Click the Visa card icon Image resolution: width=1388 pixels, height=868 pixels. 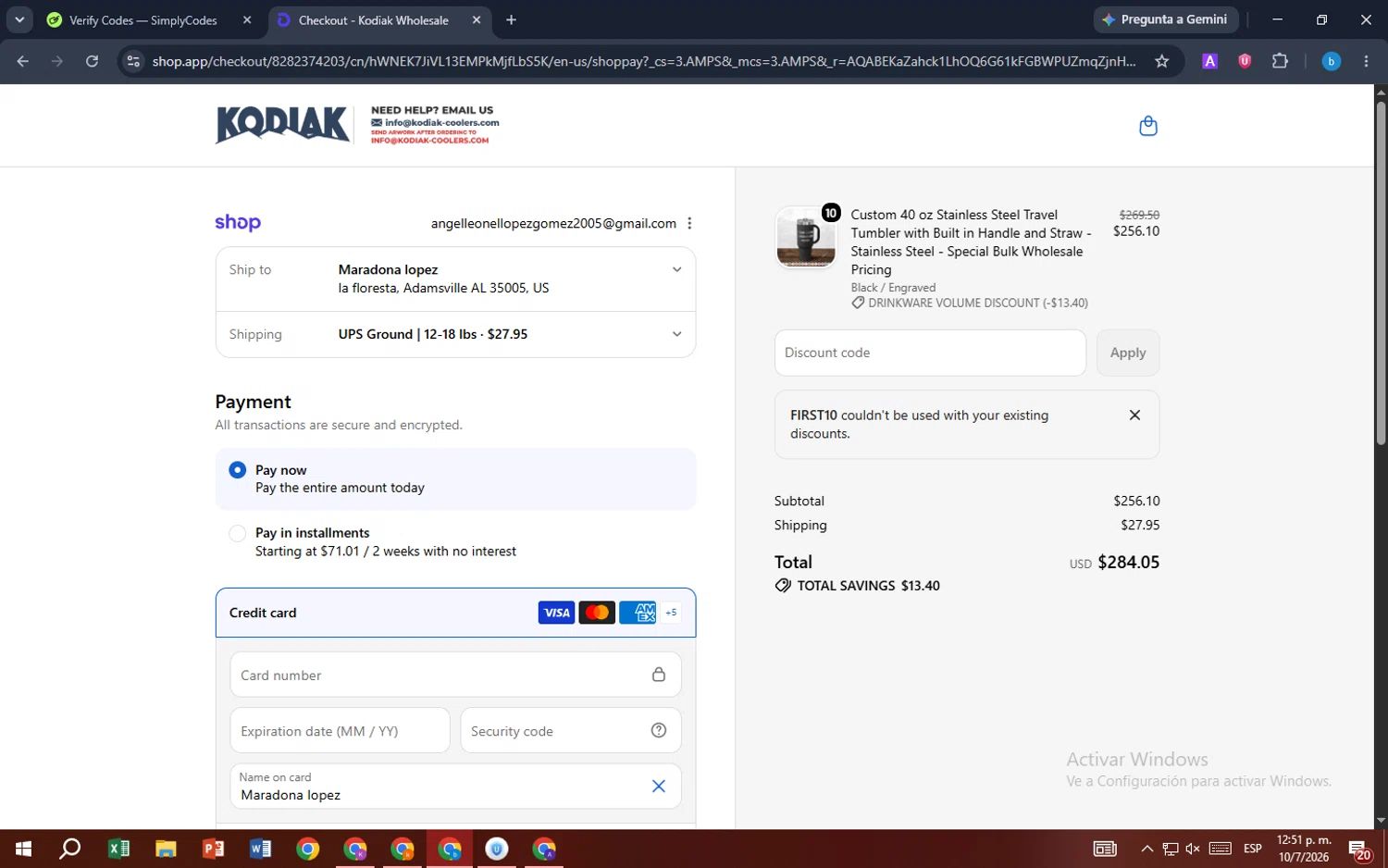click(556, 613)
